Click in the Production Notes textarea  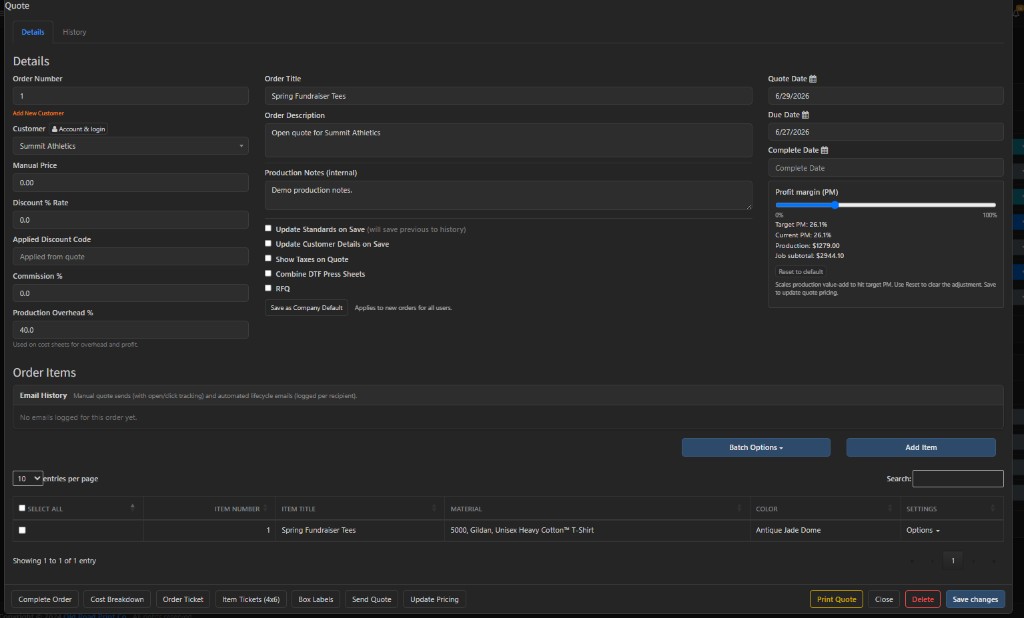pos(508,195)
